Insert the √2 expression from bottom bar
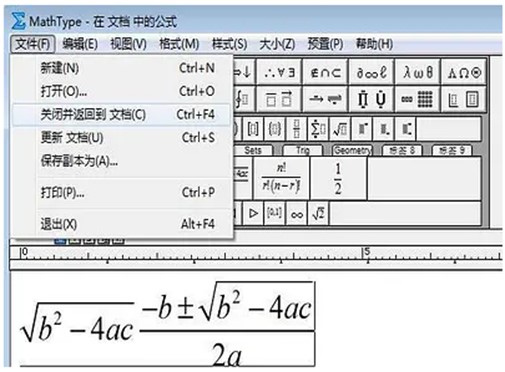 tap(318, 213)
